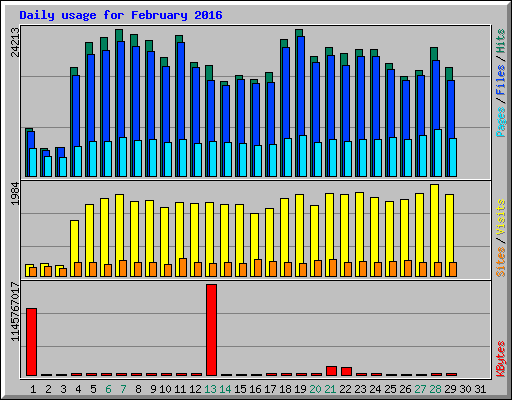Viewport: 512px width, 400px height.
Task: Click the orange sites bar for day 11
Action: click(x=183, y=267)
